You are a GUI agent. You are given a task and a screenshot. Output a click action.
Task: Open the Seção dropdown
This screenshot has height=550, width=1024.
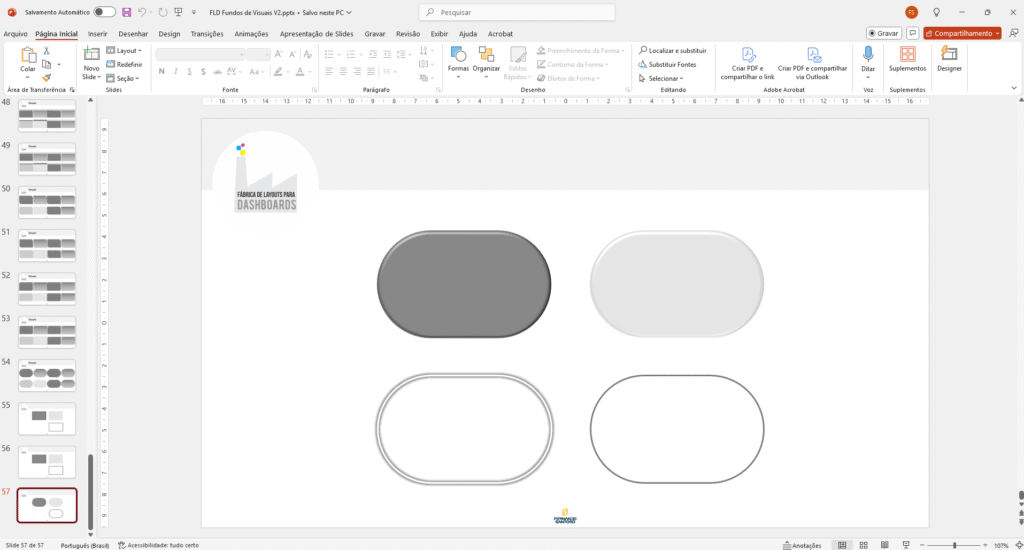pos(125,78)
